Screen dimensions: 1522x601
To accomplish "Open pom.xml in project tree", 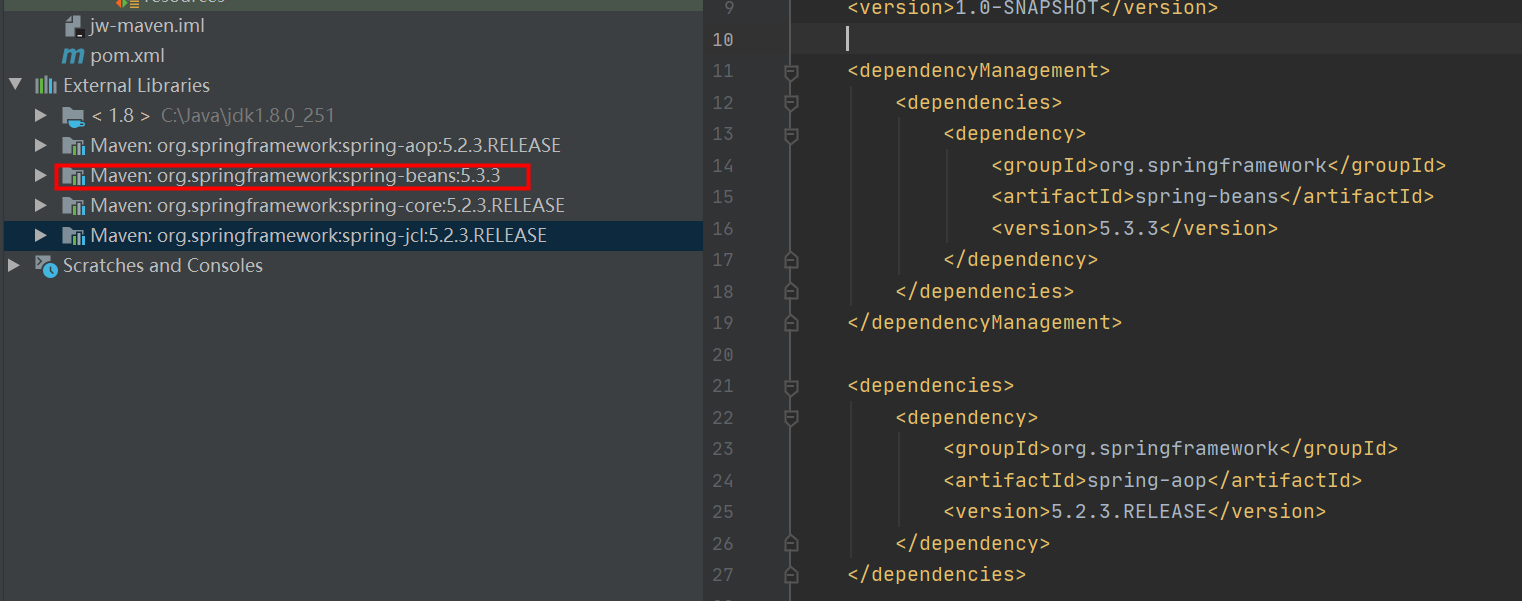I will click(x=127, y=56).
